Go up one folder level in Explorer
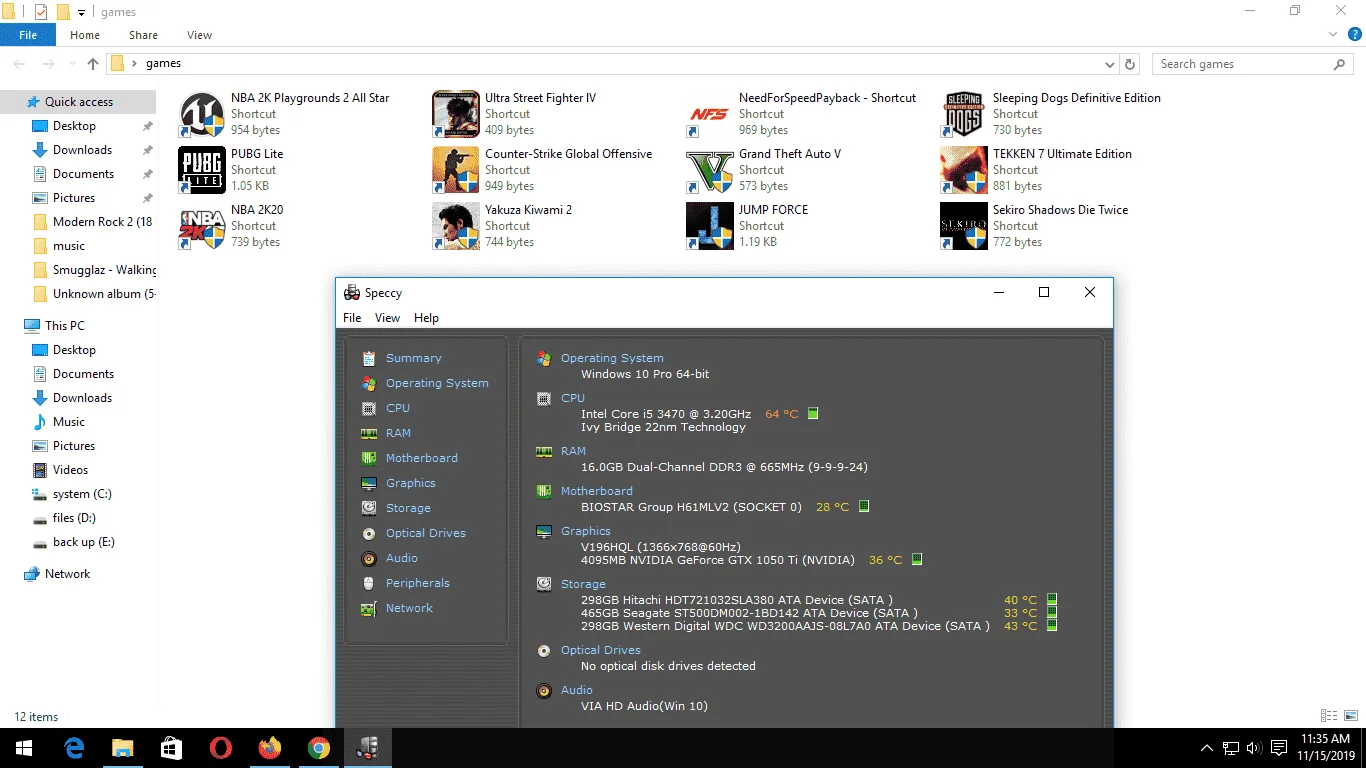Image resolution: width=1366 pixels, height=768 pixels. click(93, 64)
